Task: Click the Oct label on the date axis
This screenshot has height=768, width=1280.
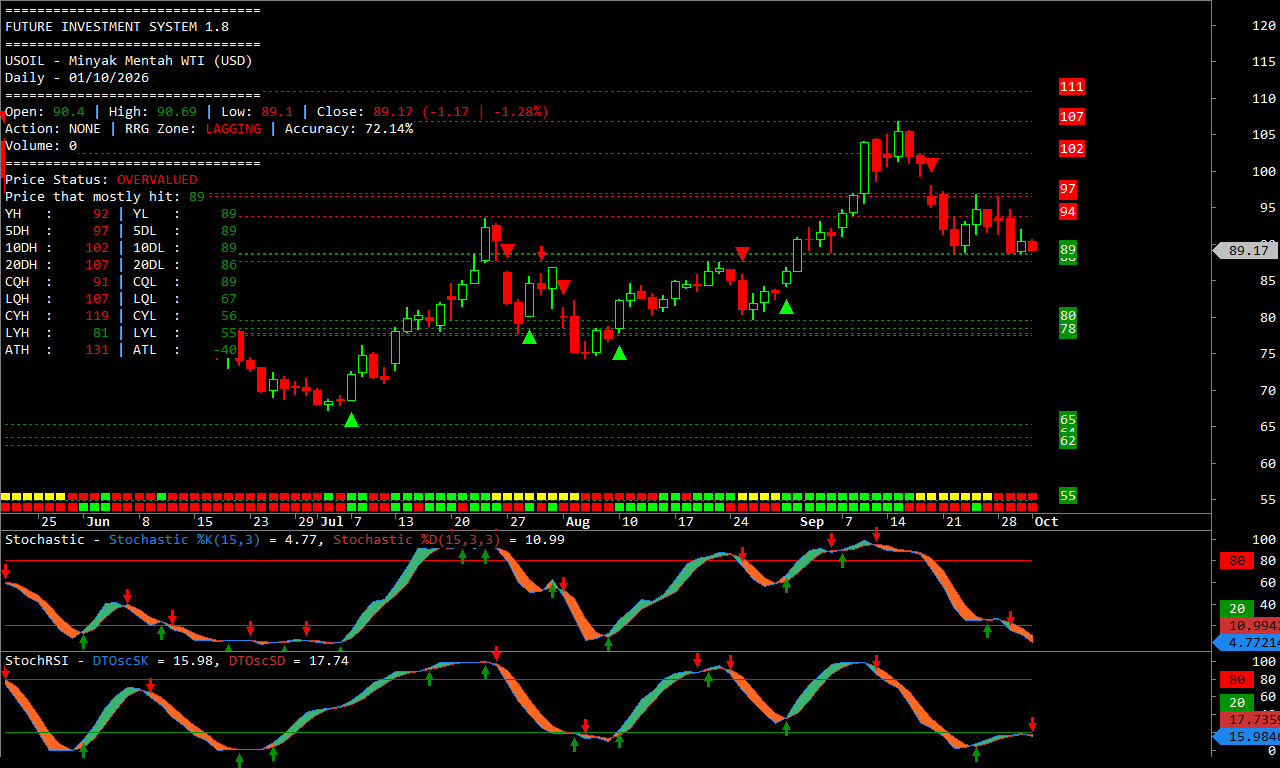Action: pos(1046,522)
